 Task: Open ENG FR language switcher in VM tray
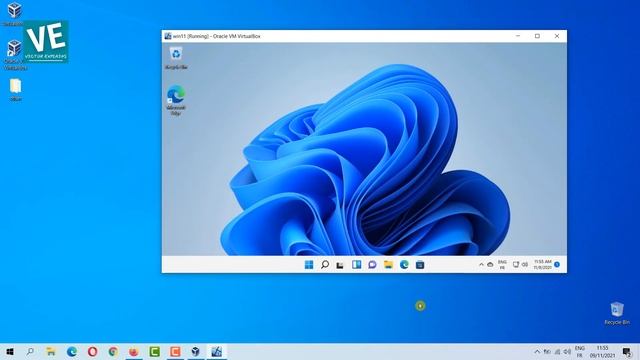502,265
